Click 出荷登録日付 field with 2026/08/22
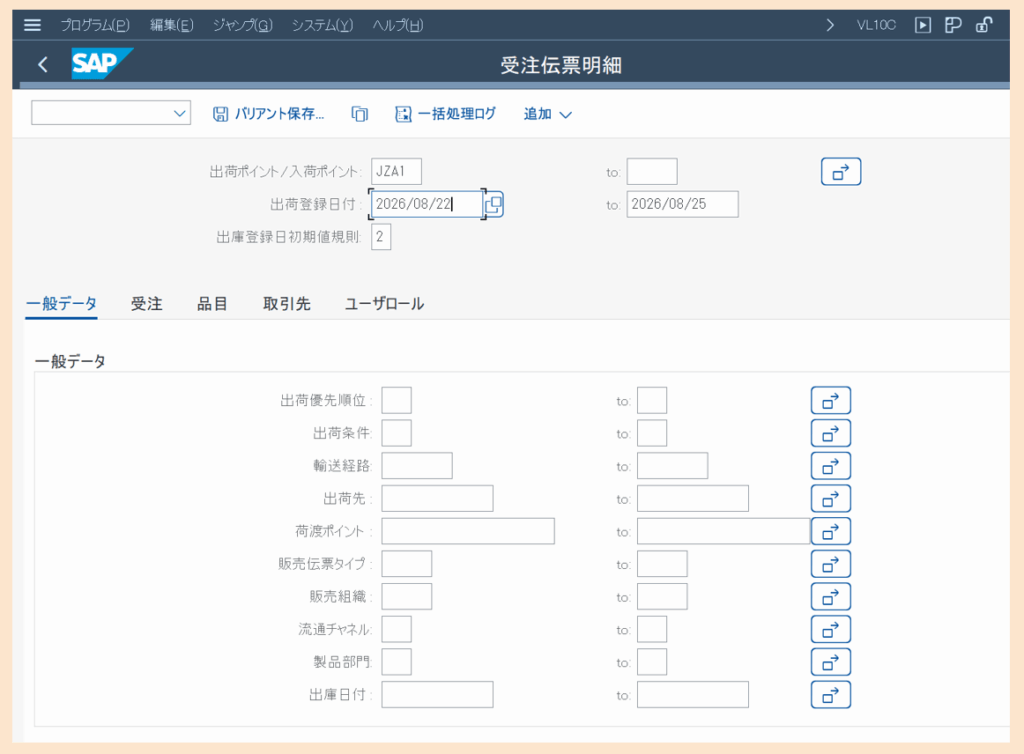This screenshot has width=1024, height=754. 427,204
